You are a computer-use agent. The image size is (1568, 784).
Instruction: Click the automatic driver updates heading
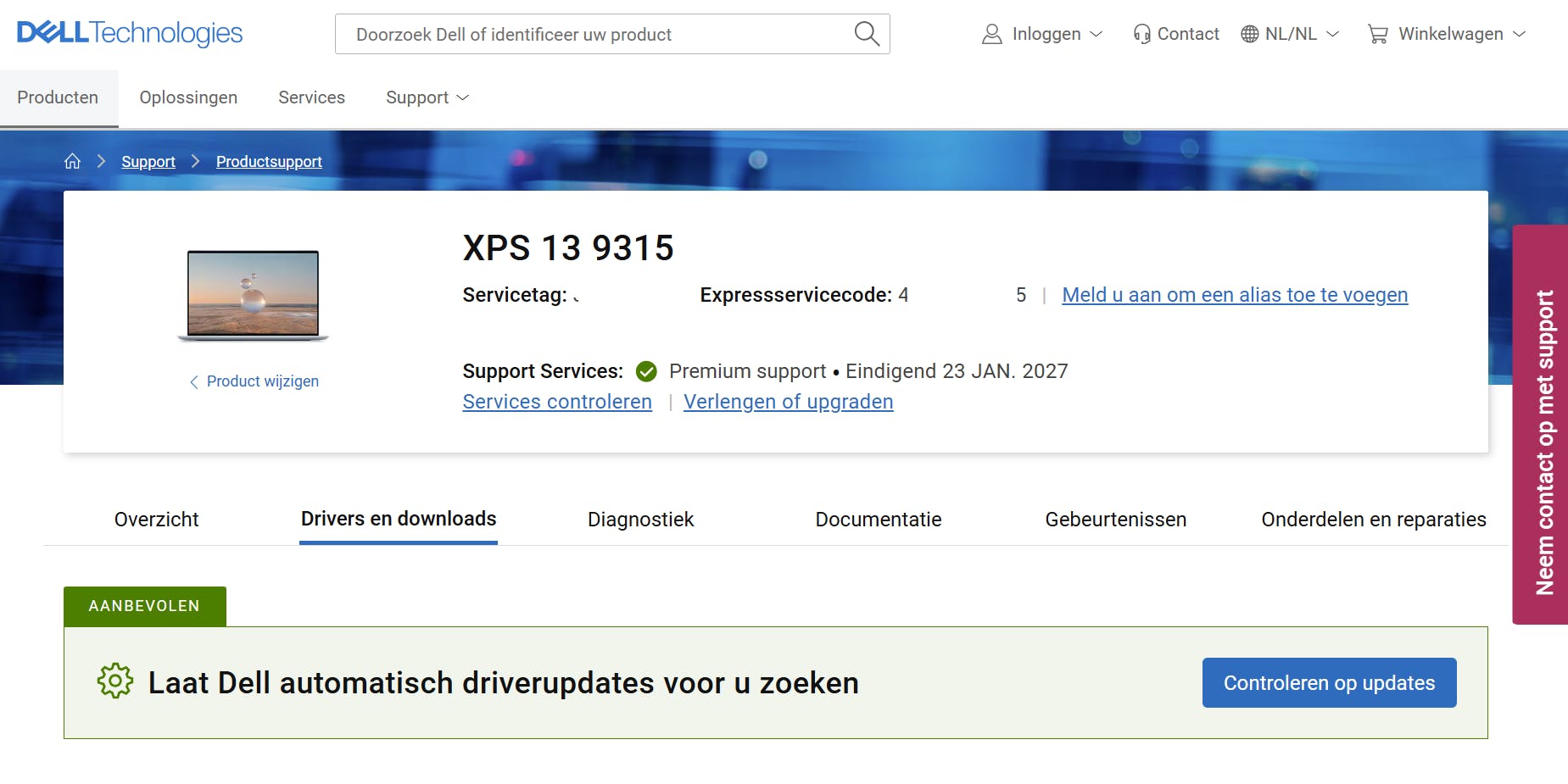pyautogui.click(x=504, y=682)
